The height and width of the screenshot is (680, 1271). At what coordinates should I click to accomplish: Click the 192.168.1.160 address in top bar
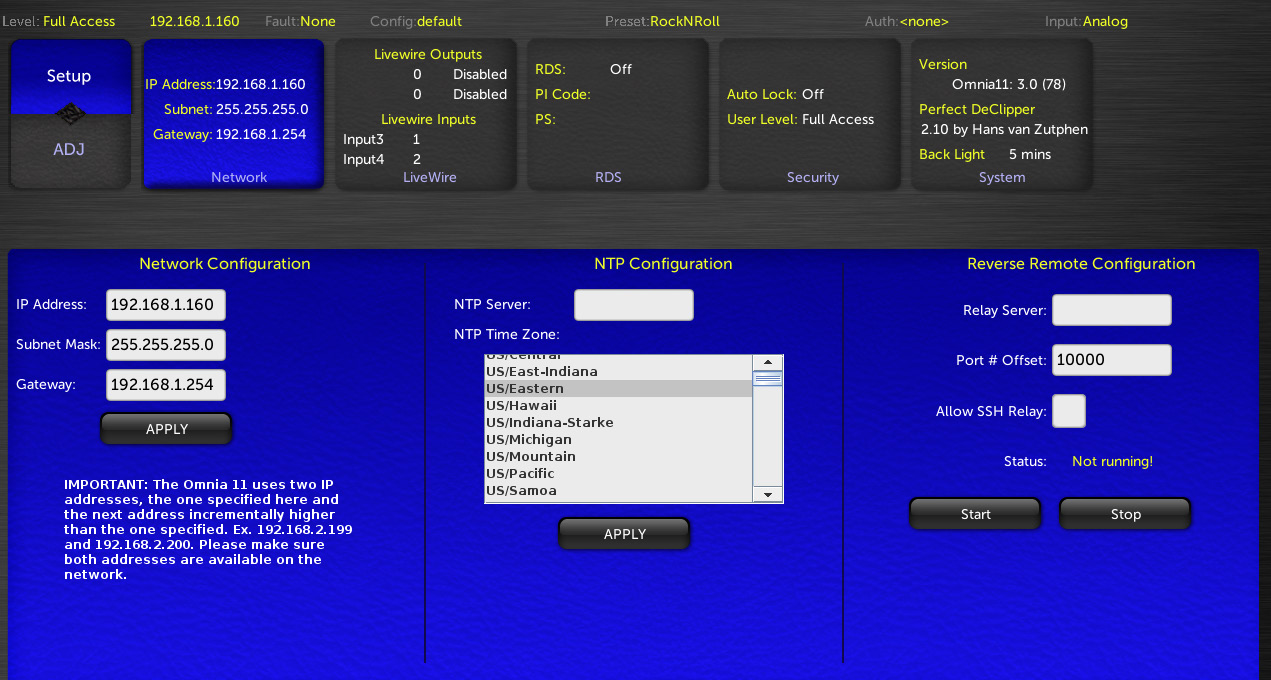pos(194,21)
